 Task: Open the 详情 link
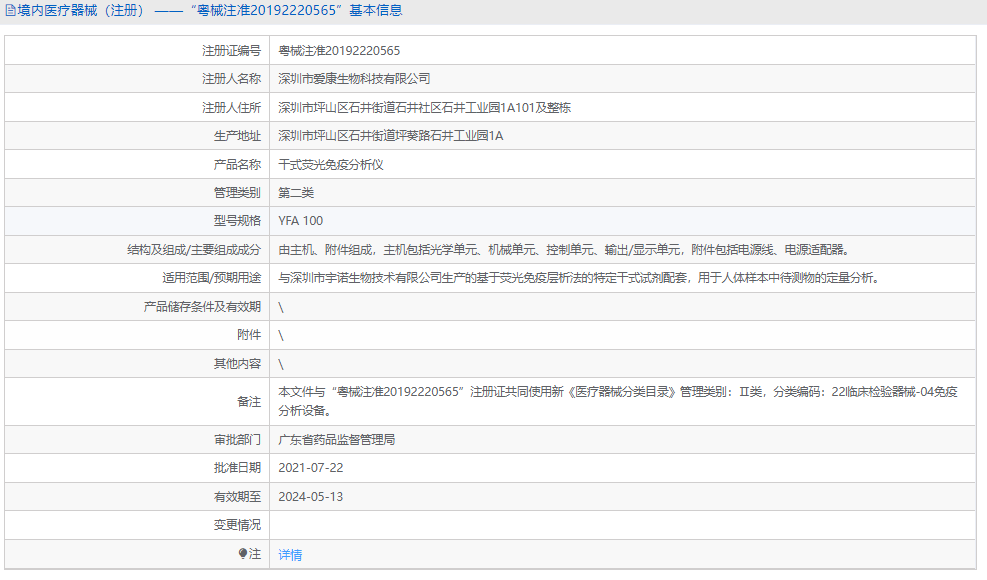290,554
